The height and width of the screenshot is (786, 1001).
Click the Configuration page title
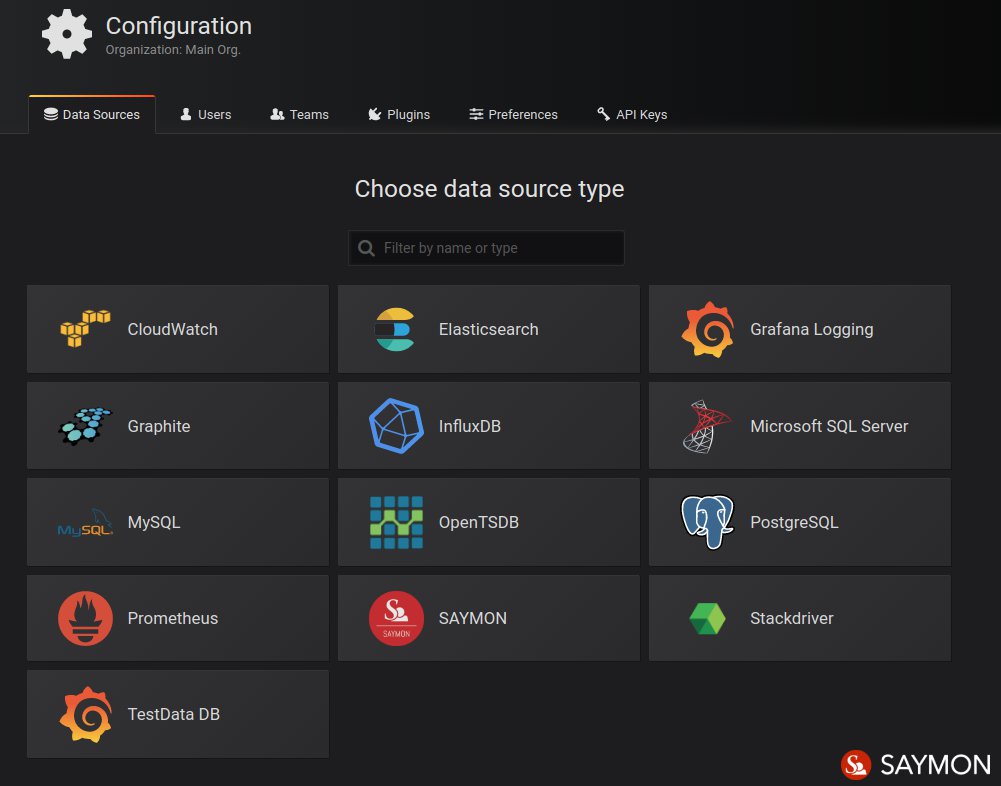coord(179,26)
